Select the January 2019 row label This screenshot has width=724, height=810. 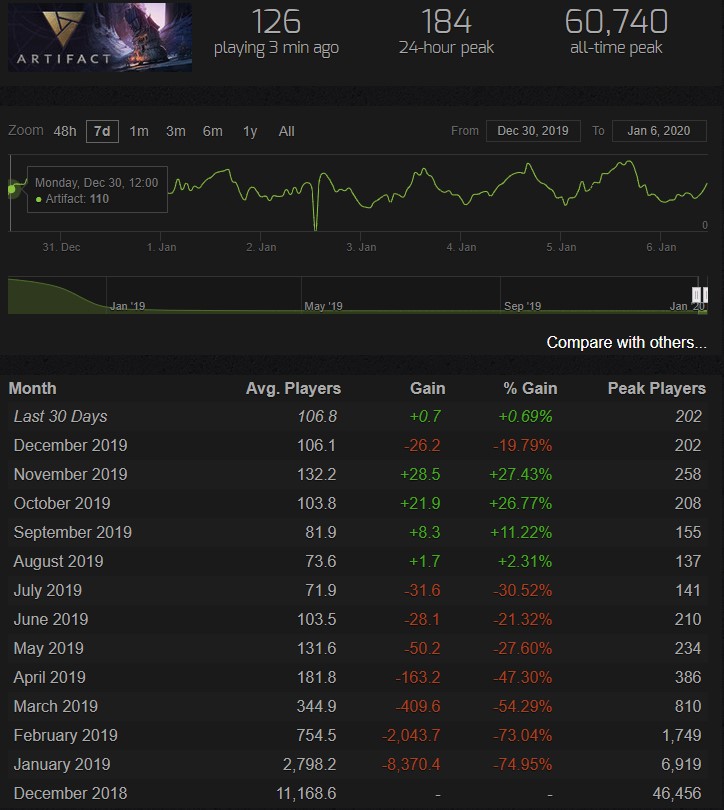62,764
